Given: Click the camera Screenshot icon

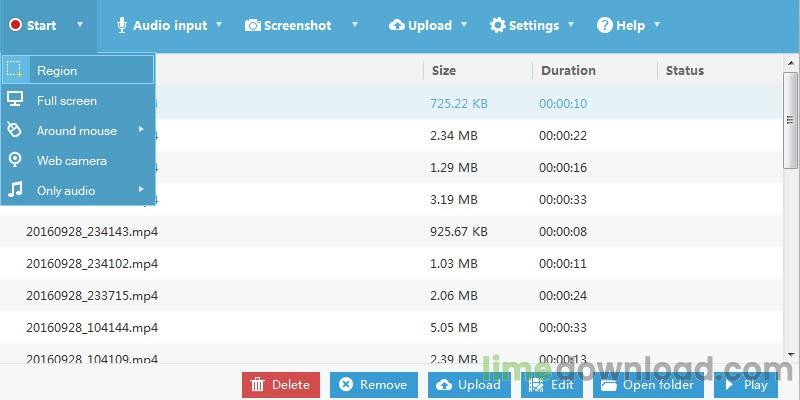Looking at the screenshot, I should click(x=253, y=26).
